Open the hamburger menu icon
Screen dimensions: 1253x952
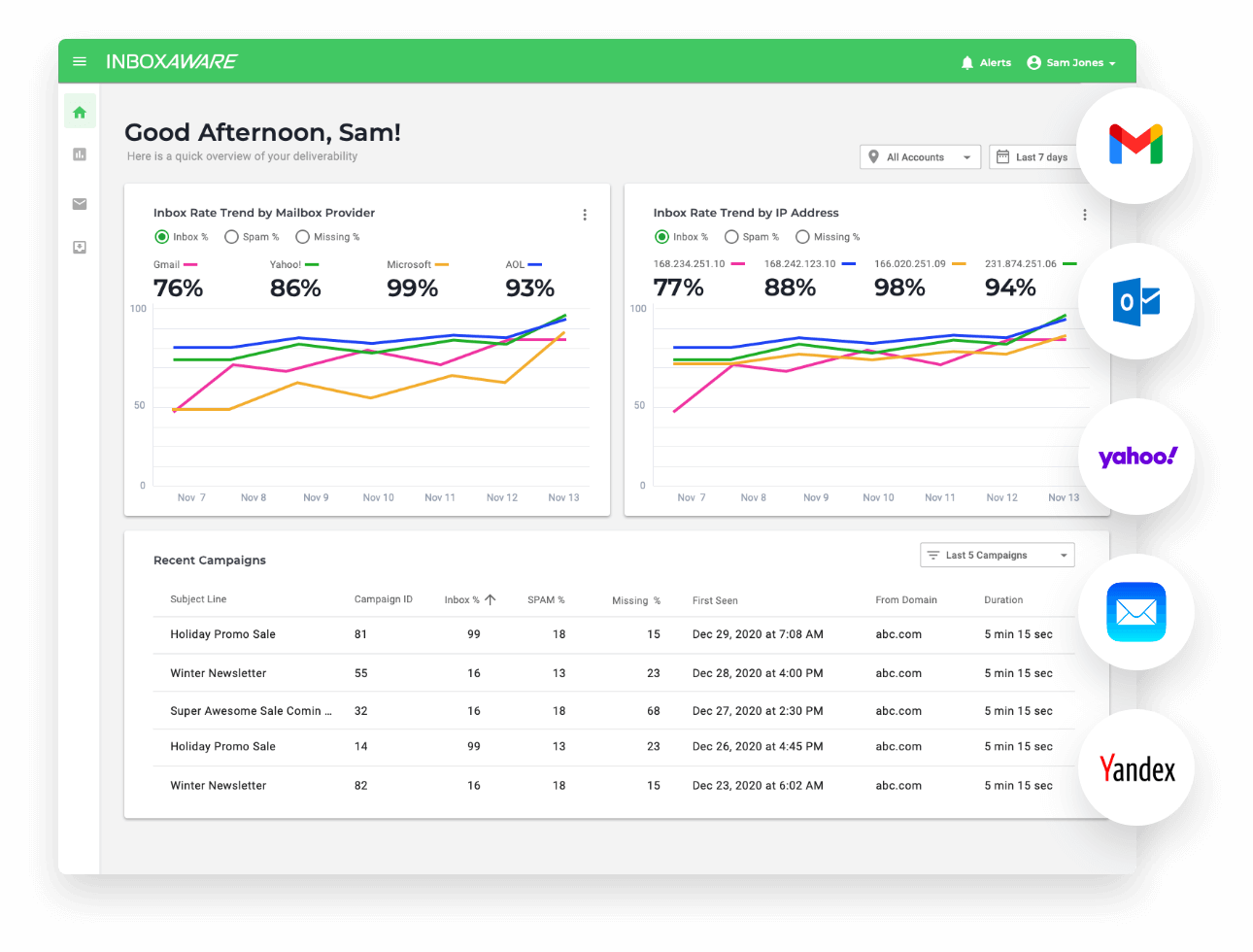(x=80, y=62)
